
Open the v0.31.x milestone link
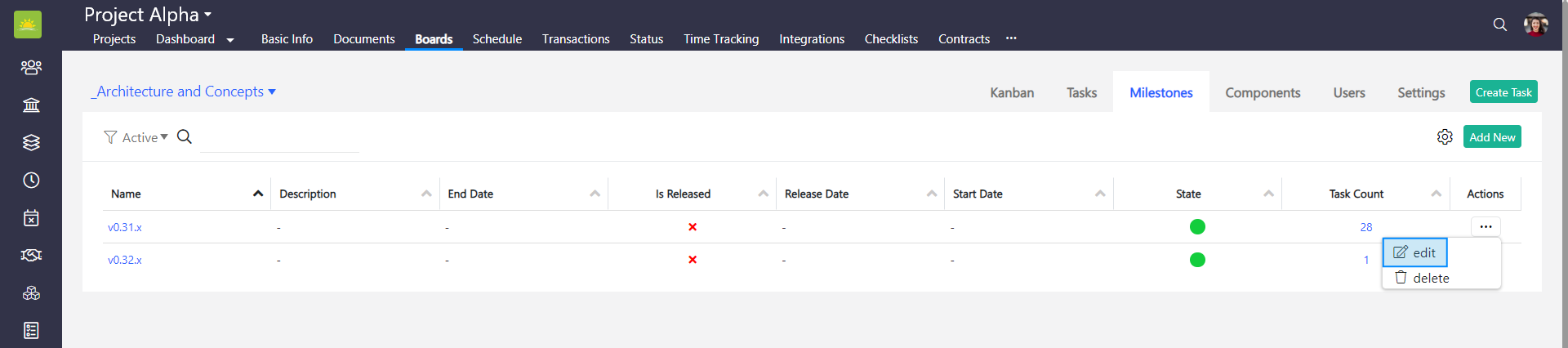125,227
